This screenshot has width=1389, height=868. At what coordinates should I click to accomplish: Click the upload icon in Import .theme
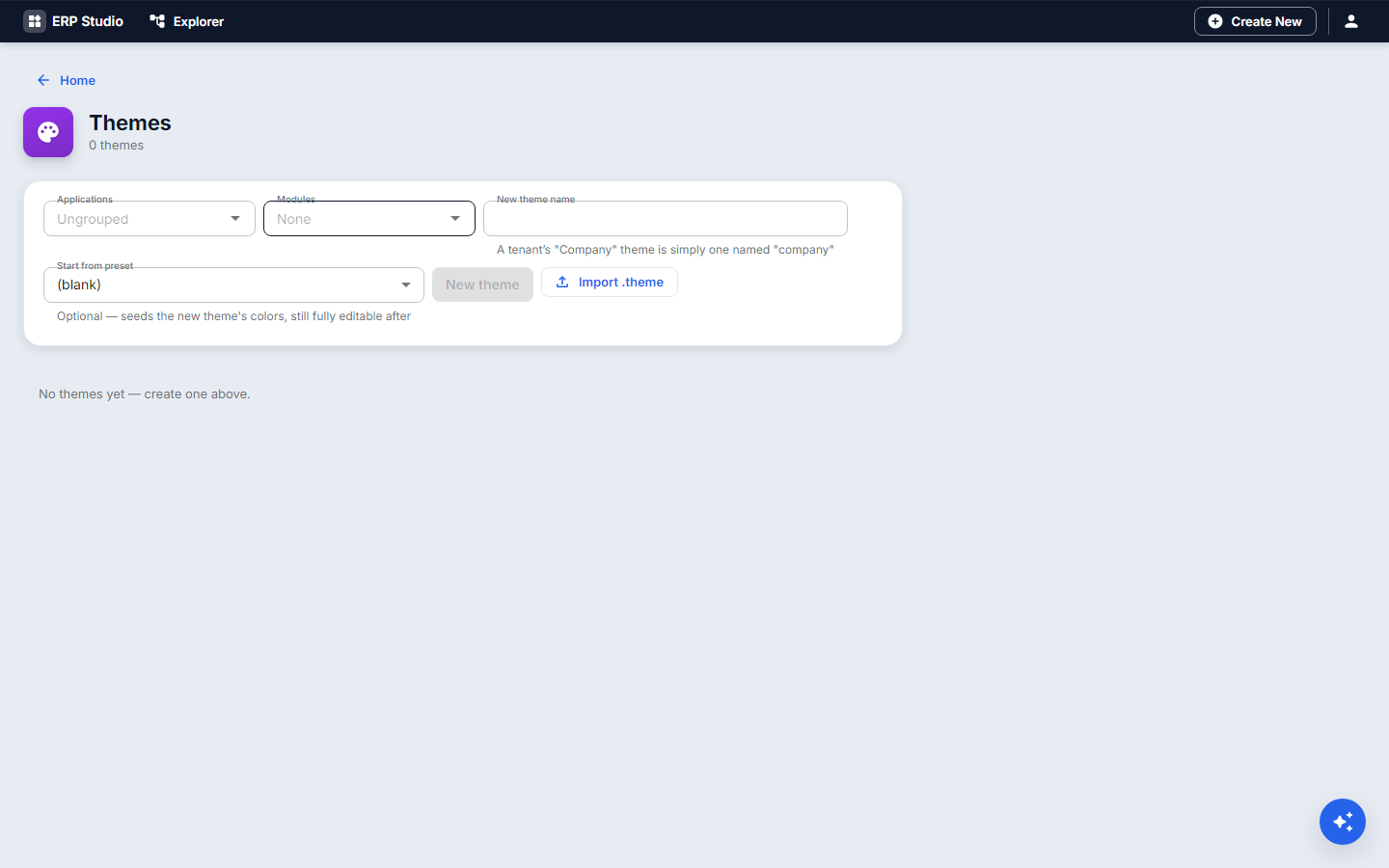coord(562,283)
